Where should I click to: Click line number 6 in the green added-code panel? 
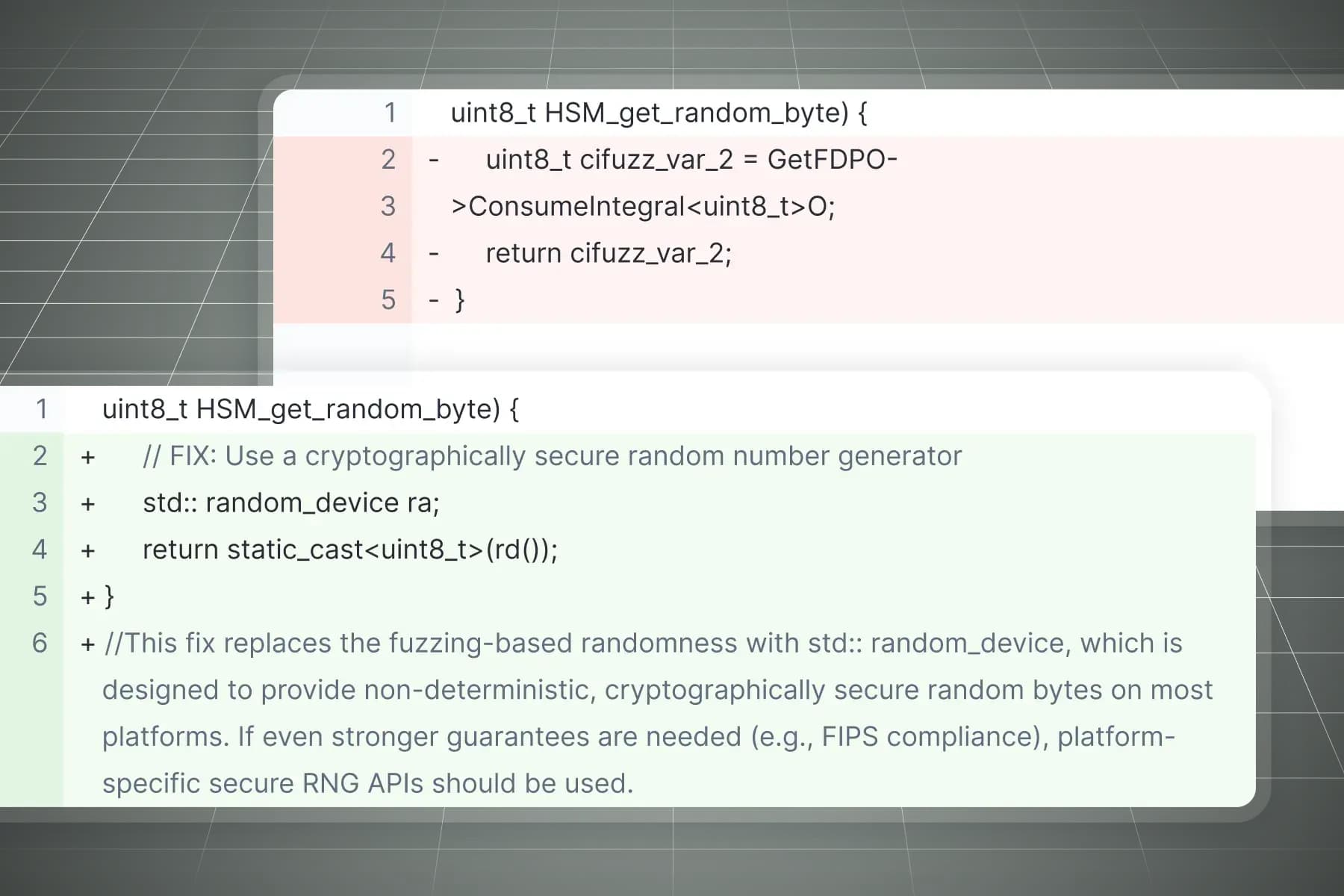[40, 643]
